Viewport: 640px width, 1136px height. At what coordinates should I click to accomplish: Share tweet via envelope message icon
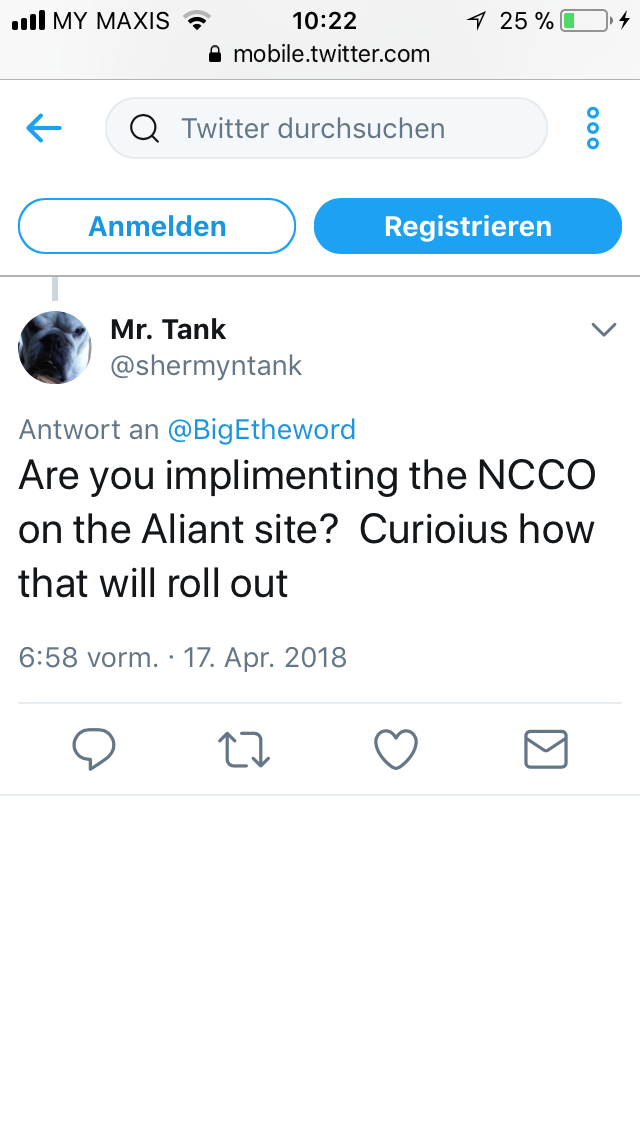click(546, 749)
